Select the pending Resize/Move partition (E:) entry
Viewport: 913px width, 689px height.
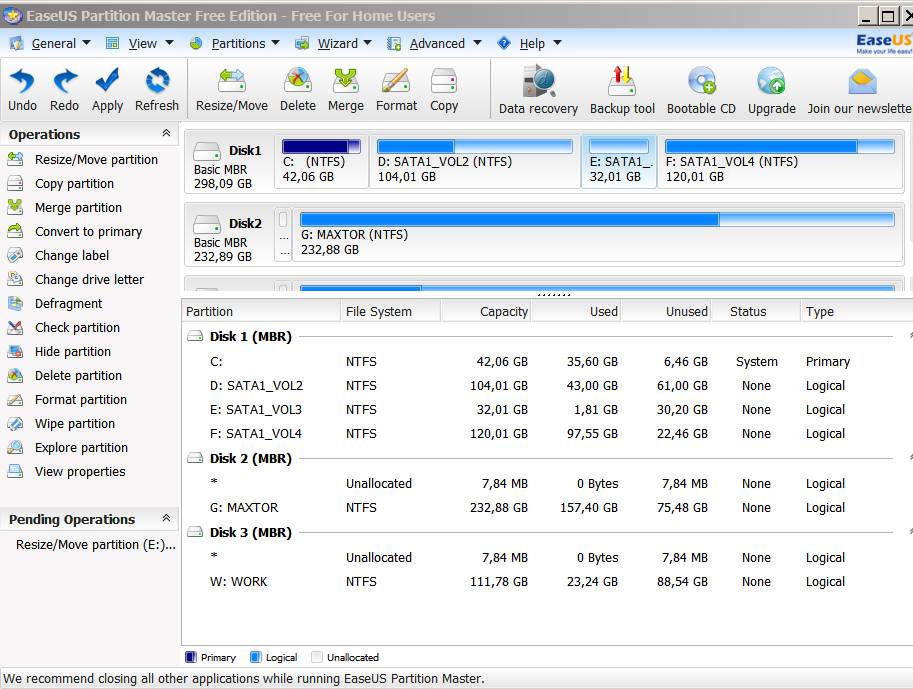95,545
